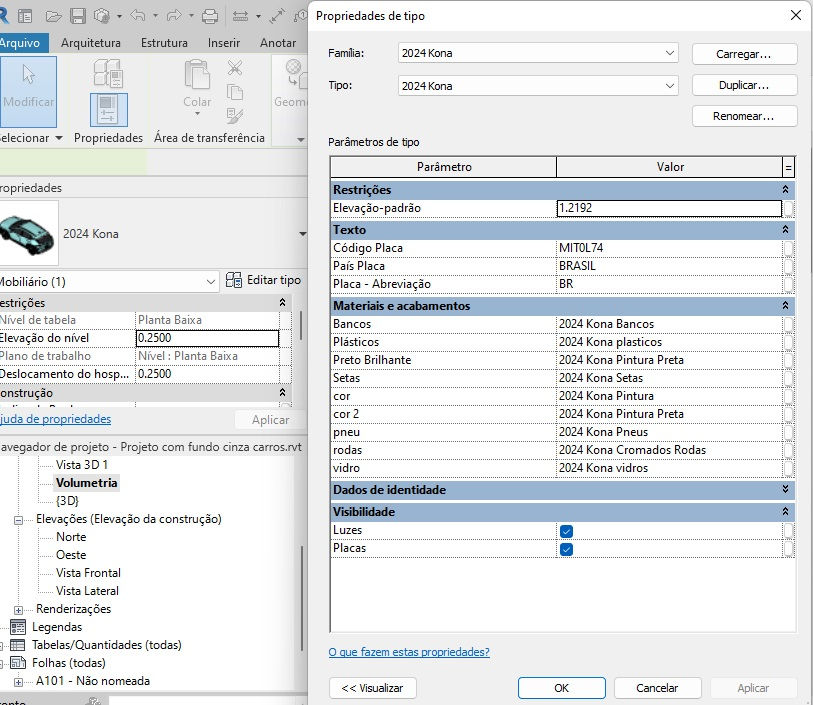
Task: Switch to the Estrutura ribbon tab
Action: [x=164, y=43]
